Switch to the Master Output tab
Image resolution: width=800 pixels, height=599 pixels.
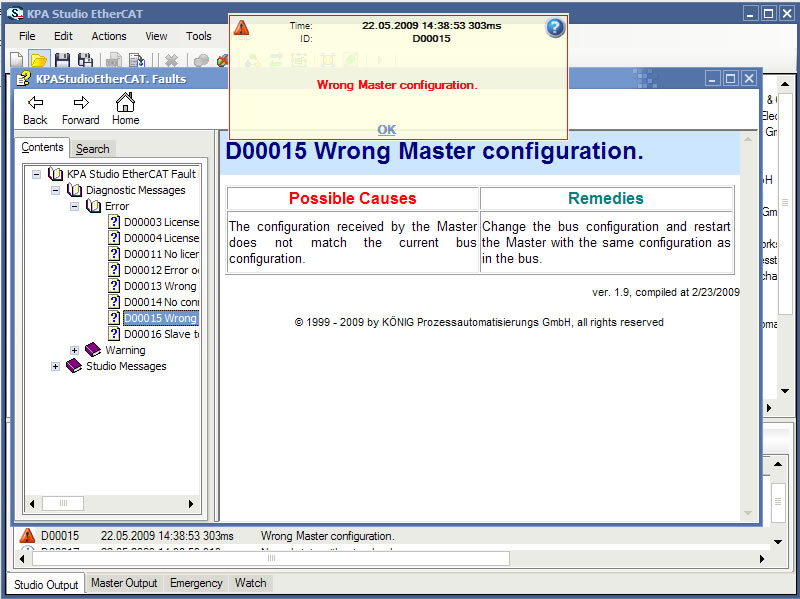(x=124, y=583)
